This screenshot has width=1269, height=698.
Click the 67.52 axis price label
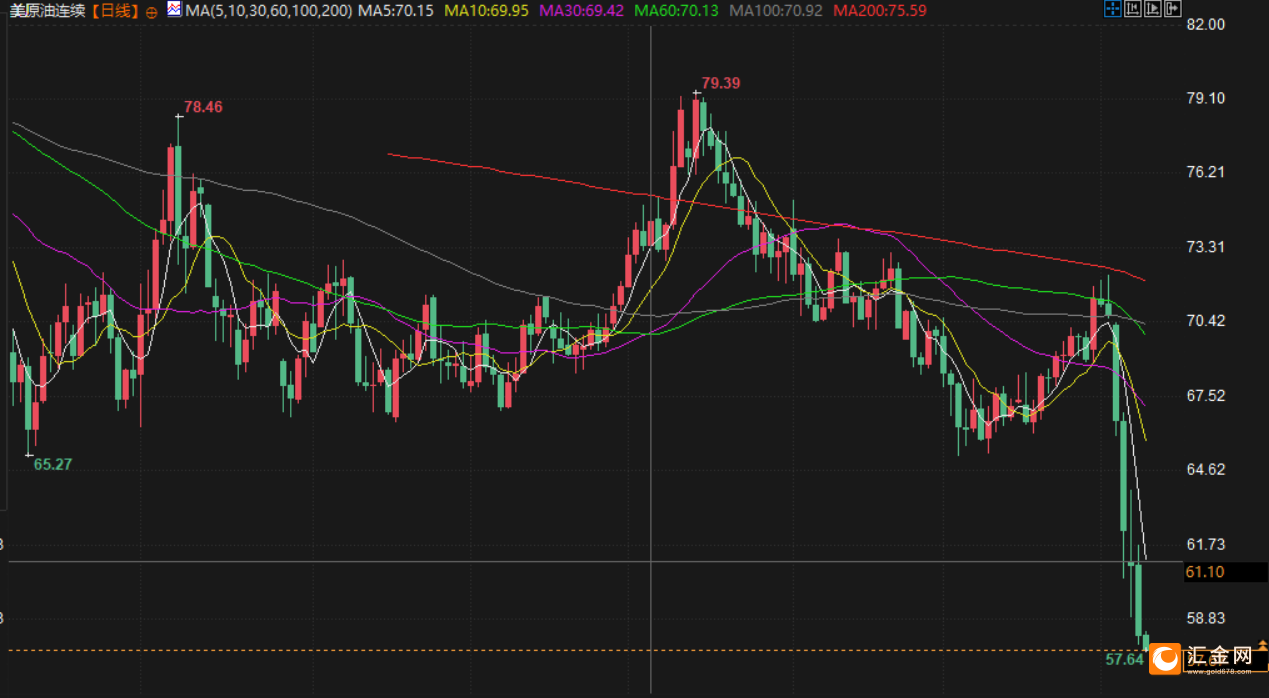point(1205,395)
